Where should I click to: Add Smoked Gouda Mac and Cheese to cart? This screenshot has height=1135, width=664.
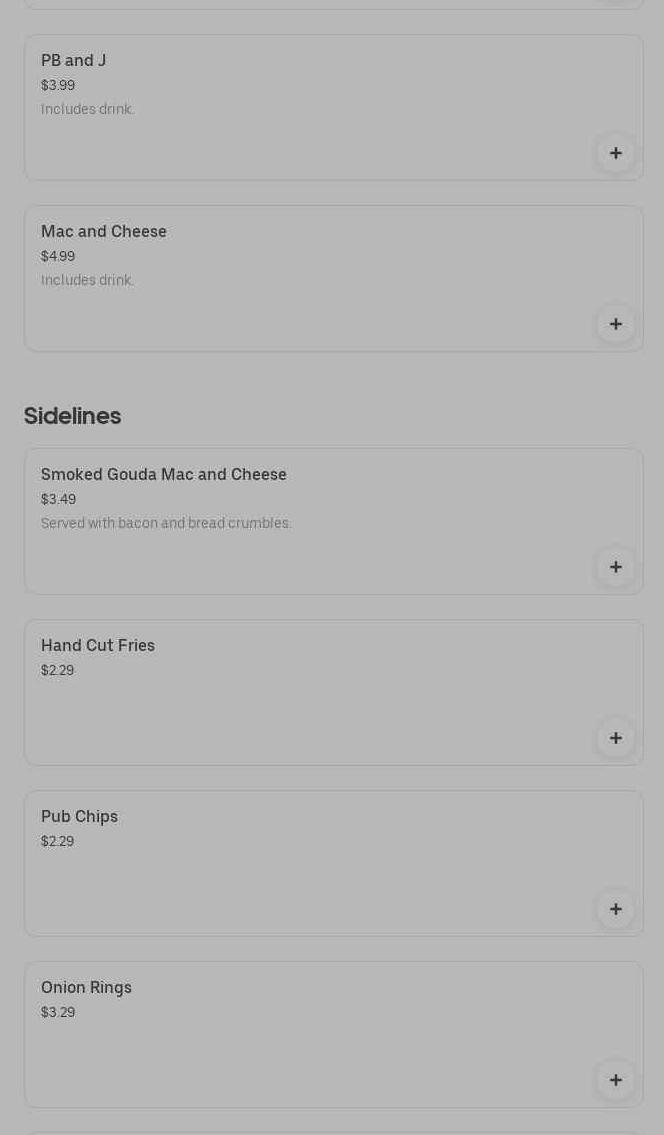pos(615,567)
